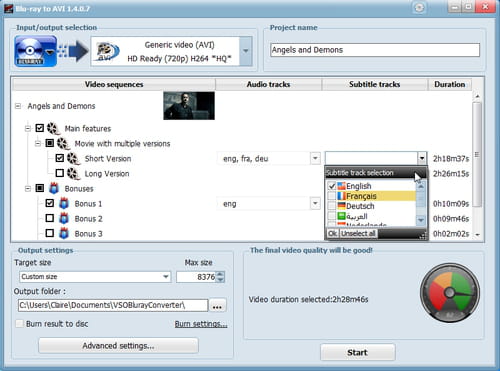
Task: Collapse the Angels and Demons tree node
Action: [x=18, y=106]
